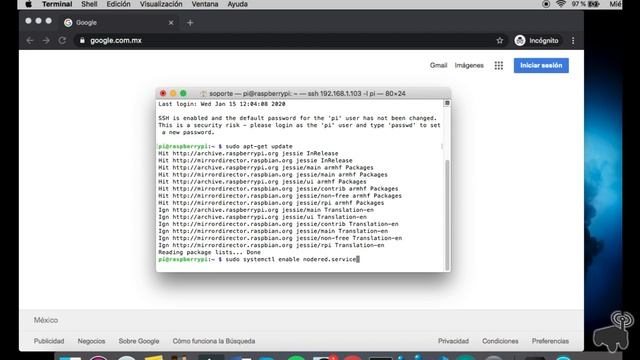The height and width of the screenshot is (360, 640).
Task: Click the Terminal window title text
Action: (307, 93)
